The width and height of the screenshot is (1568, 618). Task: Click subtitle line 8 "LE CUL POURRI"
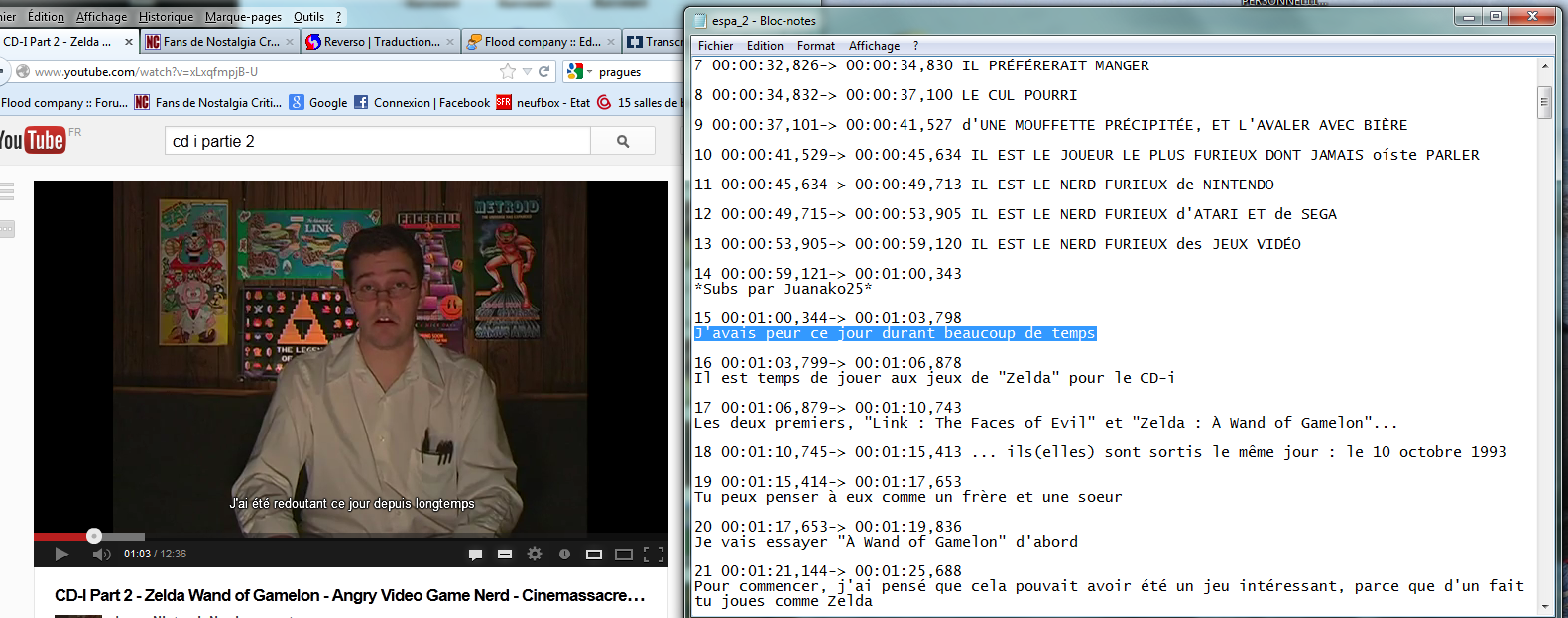point(886,95)
